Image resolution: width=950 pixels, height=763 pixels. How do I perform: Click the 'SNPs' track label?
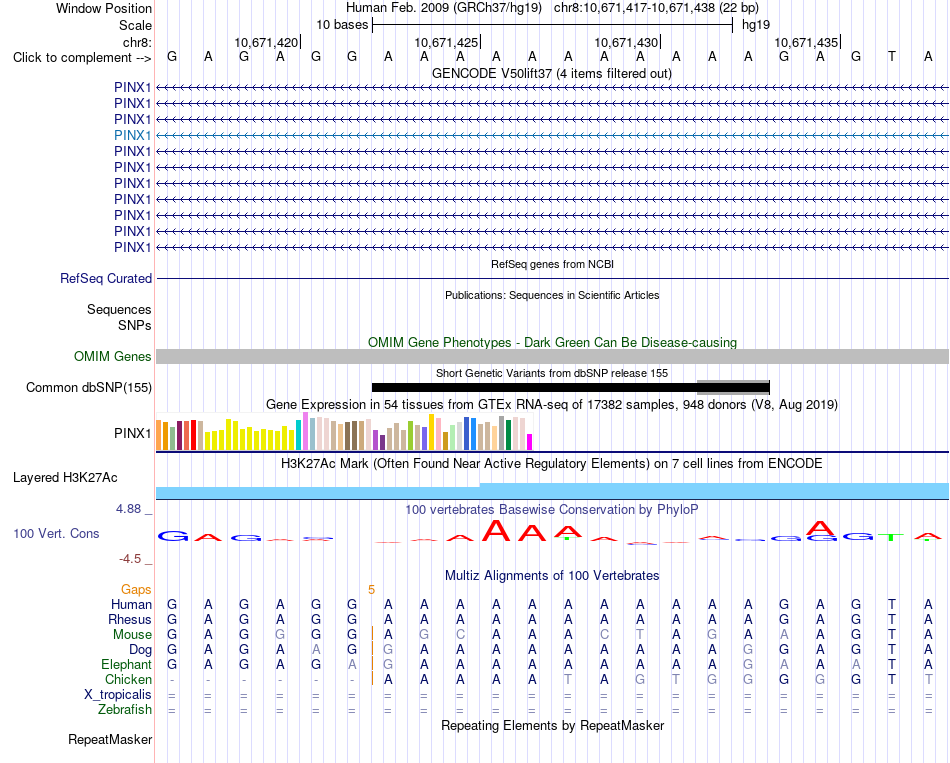tap(135, 325)
